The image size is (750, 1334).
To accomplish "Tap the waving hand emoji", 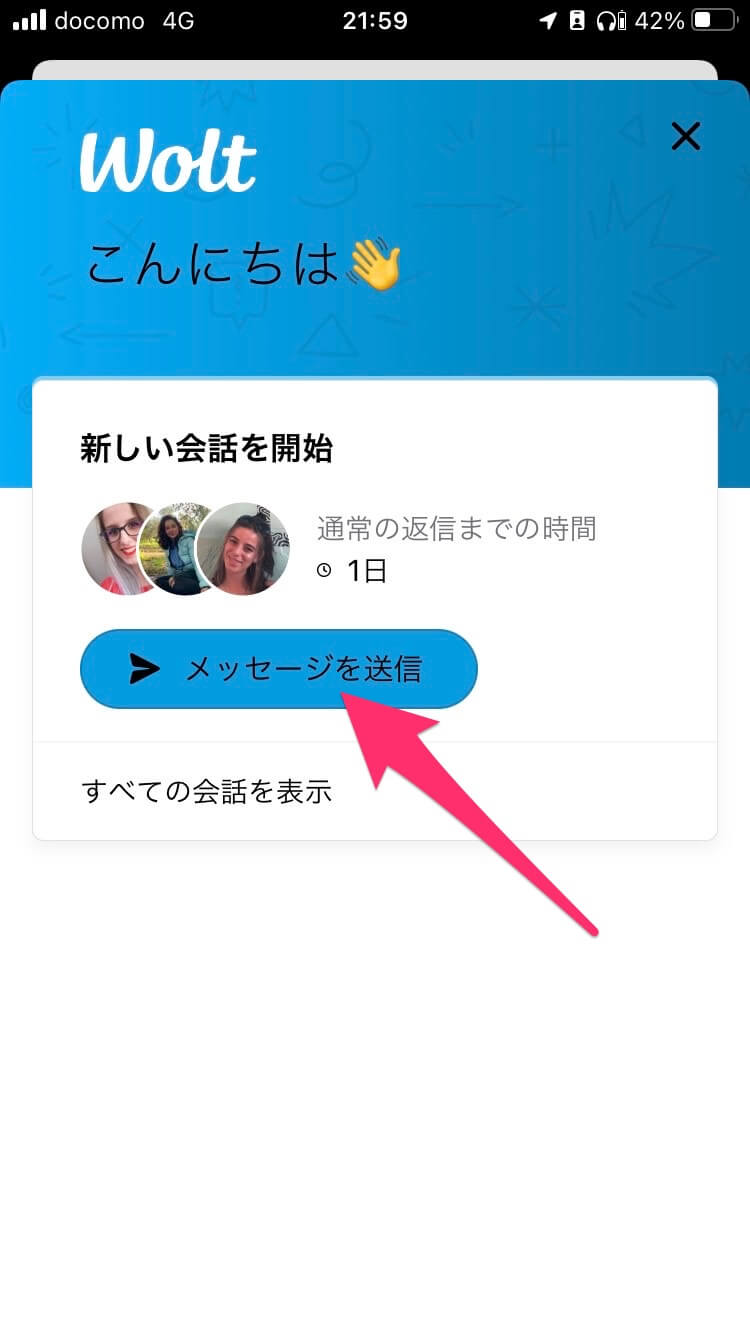I will pos(372,266).
